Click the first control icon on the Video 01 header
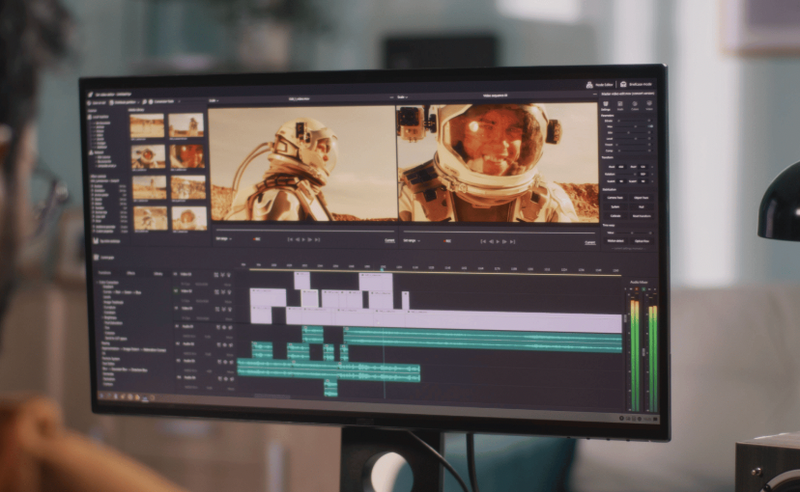This screenshot has height=492, width=800. tap(217, 309)
